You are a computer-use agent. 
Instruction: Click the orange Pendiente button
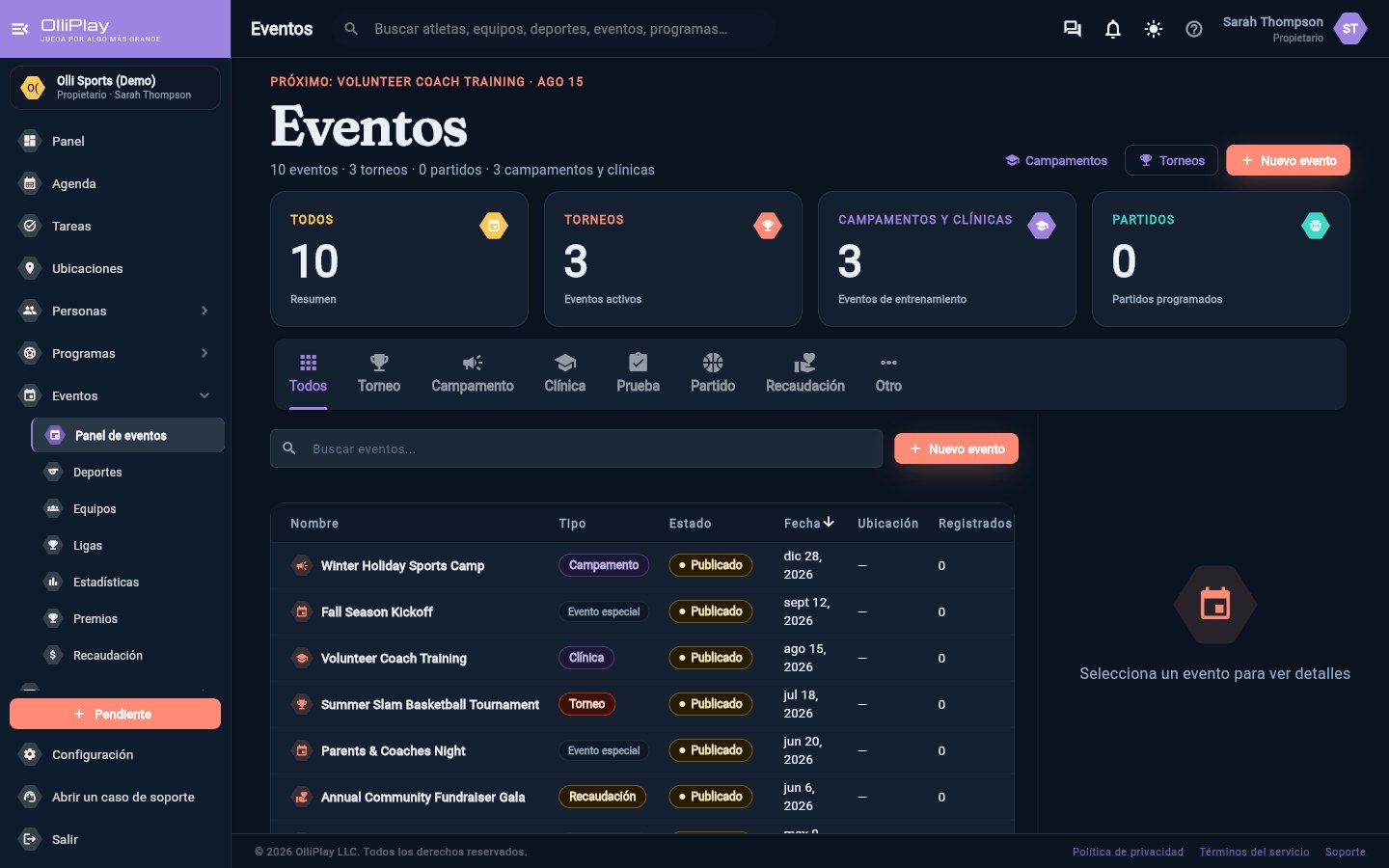(115, 714)
